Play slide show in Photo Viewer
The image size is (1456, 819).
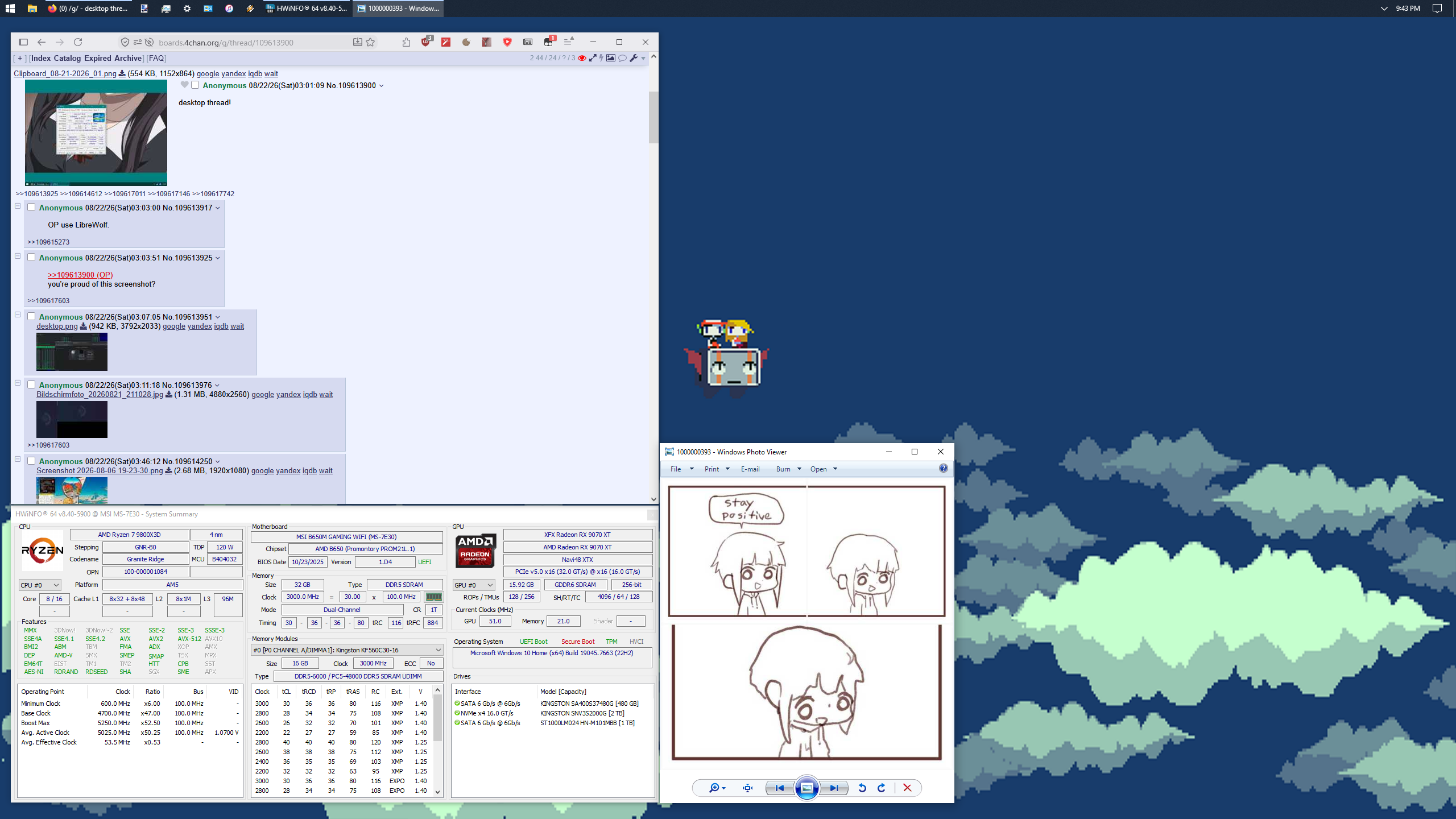pyautogui.click(x=806, y=788)
